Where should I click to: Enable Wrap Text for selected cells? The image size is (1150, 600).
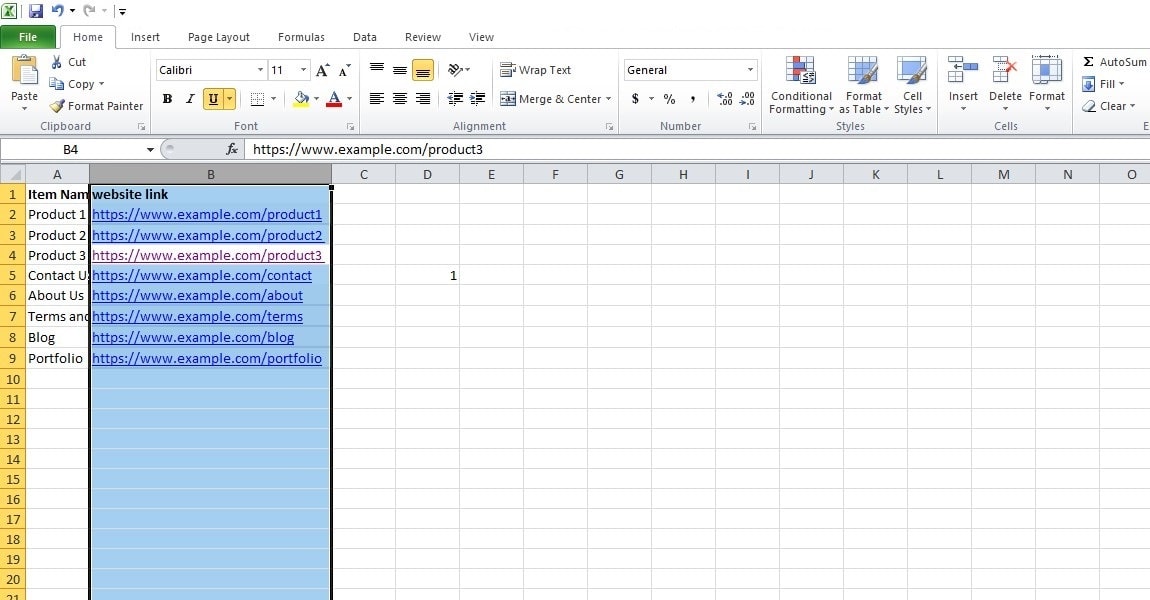coord(535,70)
